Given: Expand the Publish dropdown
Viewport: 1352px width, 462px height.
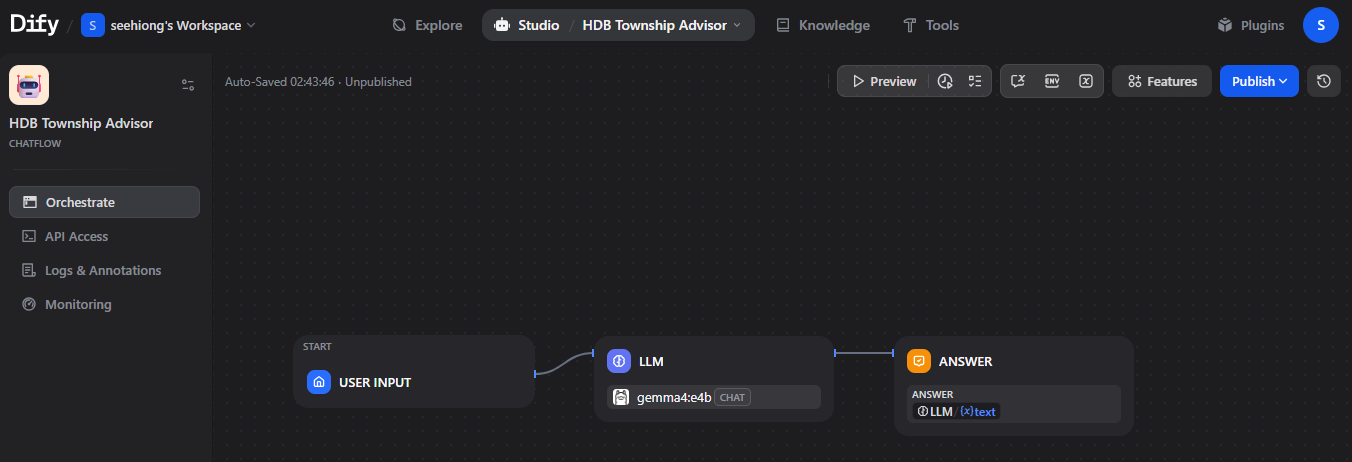Looking at the screenshot, I should [1259, 81].
